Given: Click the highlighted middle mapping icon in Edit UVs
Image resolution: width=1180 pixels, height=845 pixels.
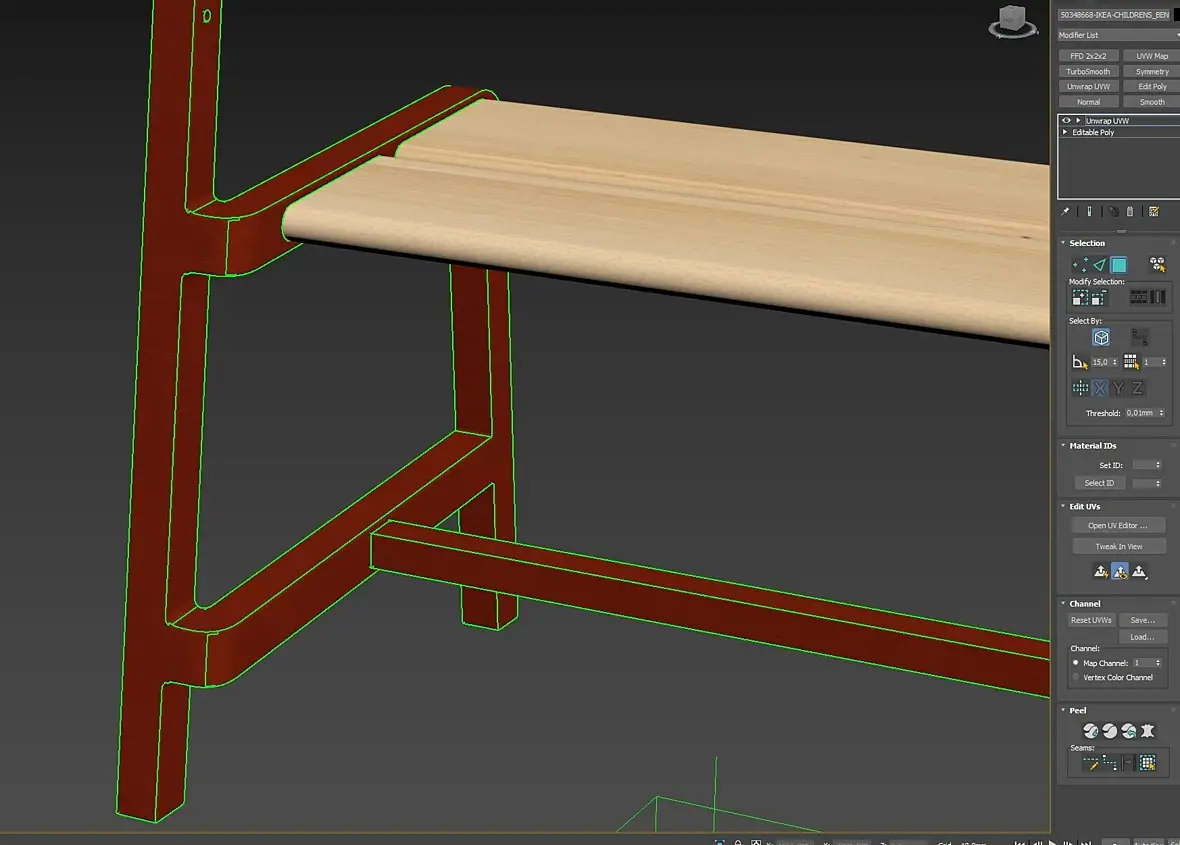Looking at the screenshot, I should (1120, 572).
